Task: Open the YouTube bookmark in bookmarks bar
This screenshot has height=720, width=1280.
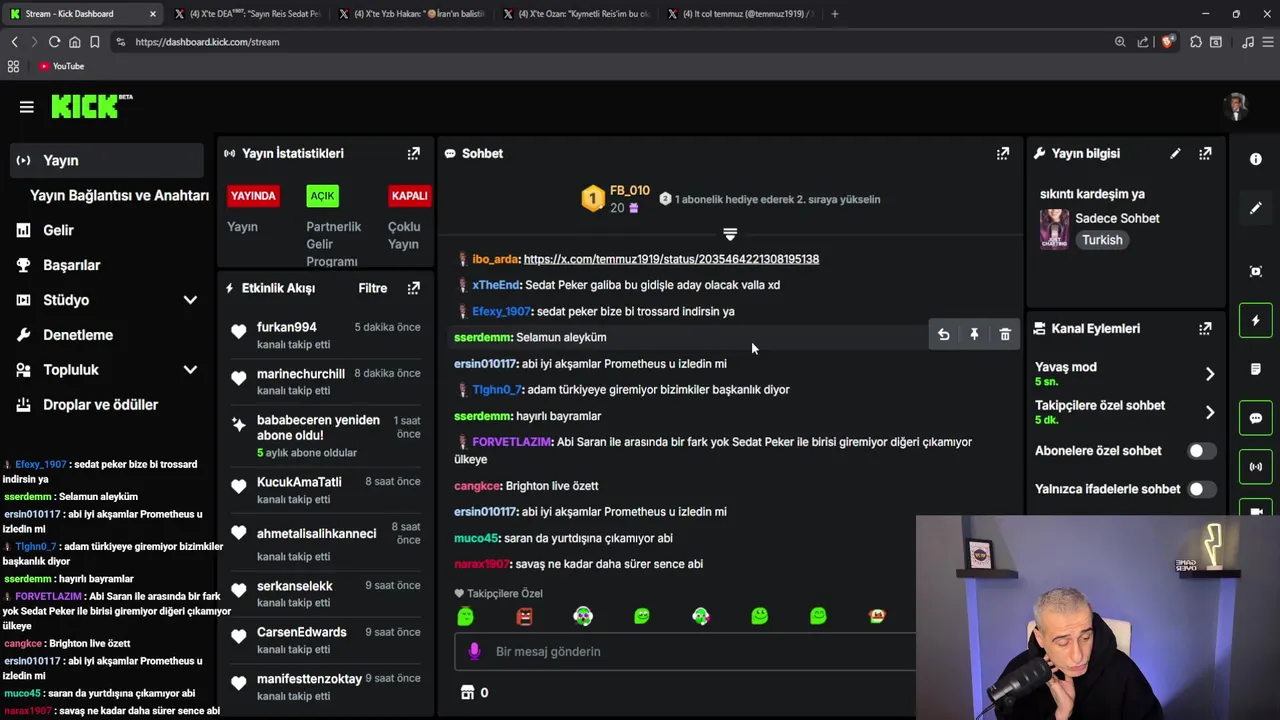Action: coord(61,66)
